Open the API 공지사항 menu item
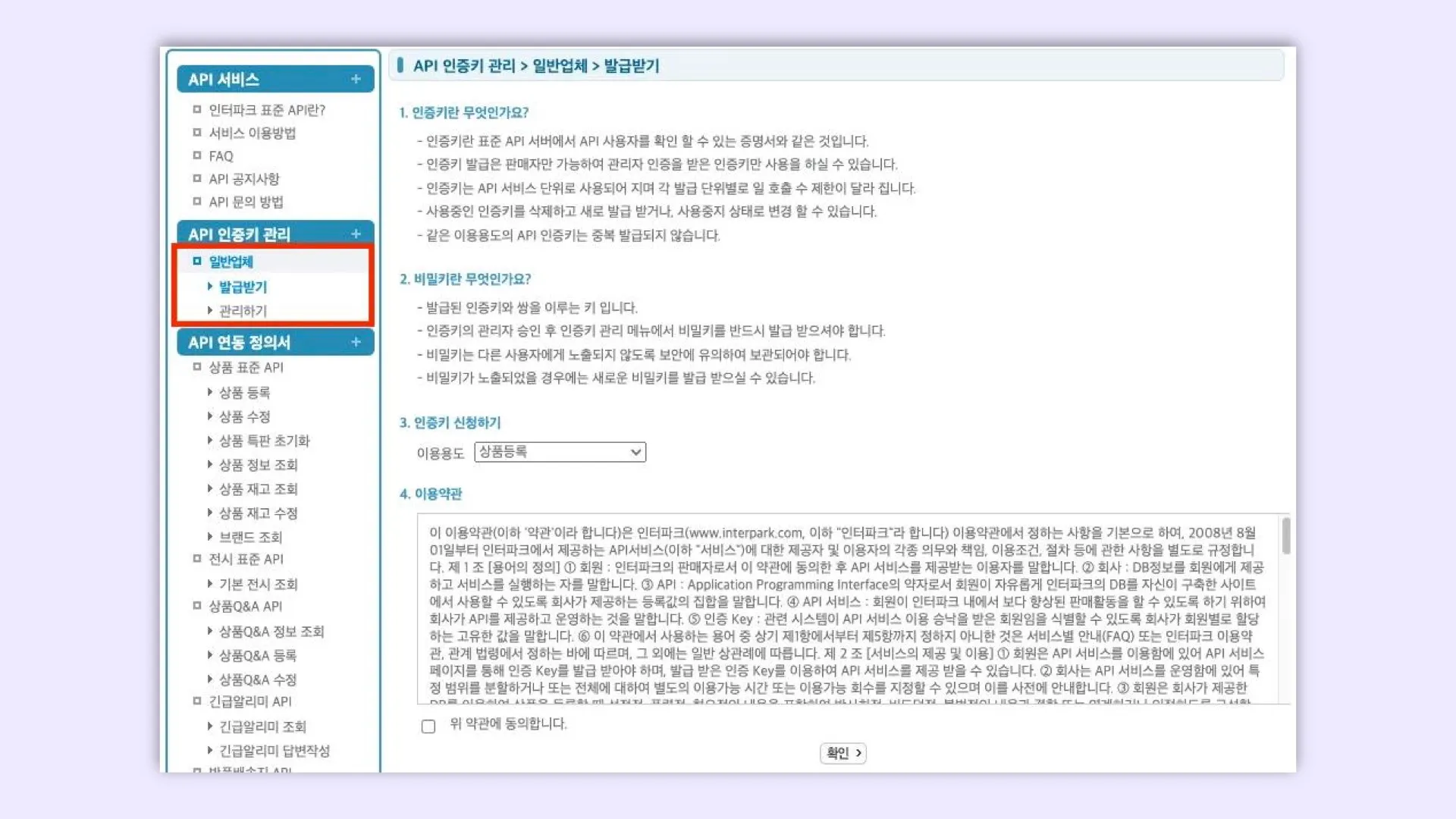This screenshot has width=1456, height=819. coord(243,179)
